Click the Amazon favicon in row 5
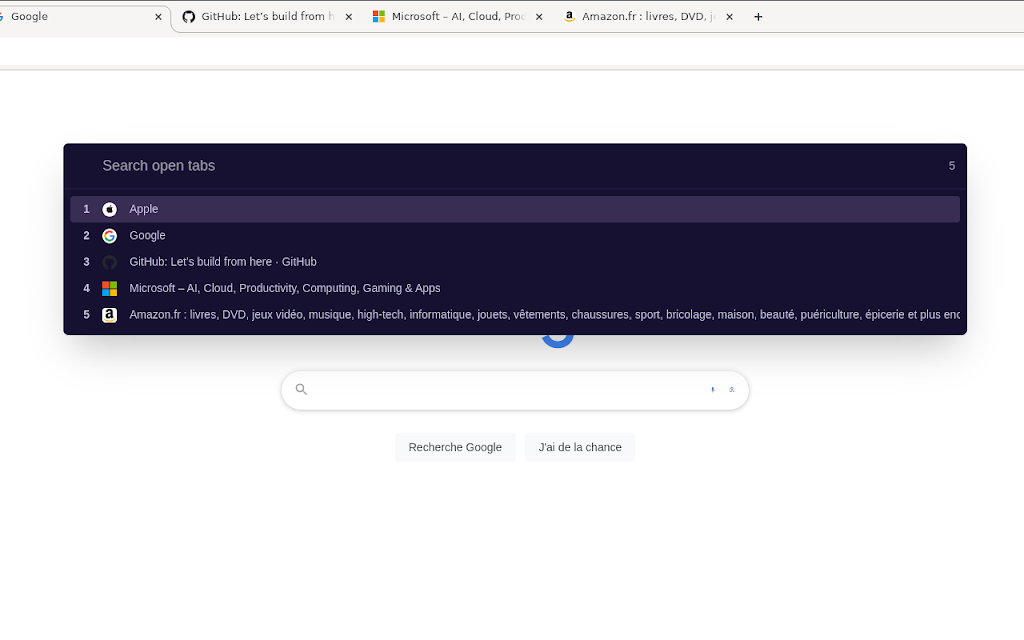The height and width of the screenshot is (640, 1024). coord(110,315)
